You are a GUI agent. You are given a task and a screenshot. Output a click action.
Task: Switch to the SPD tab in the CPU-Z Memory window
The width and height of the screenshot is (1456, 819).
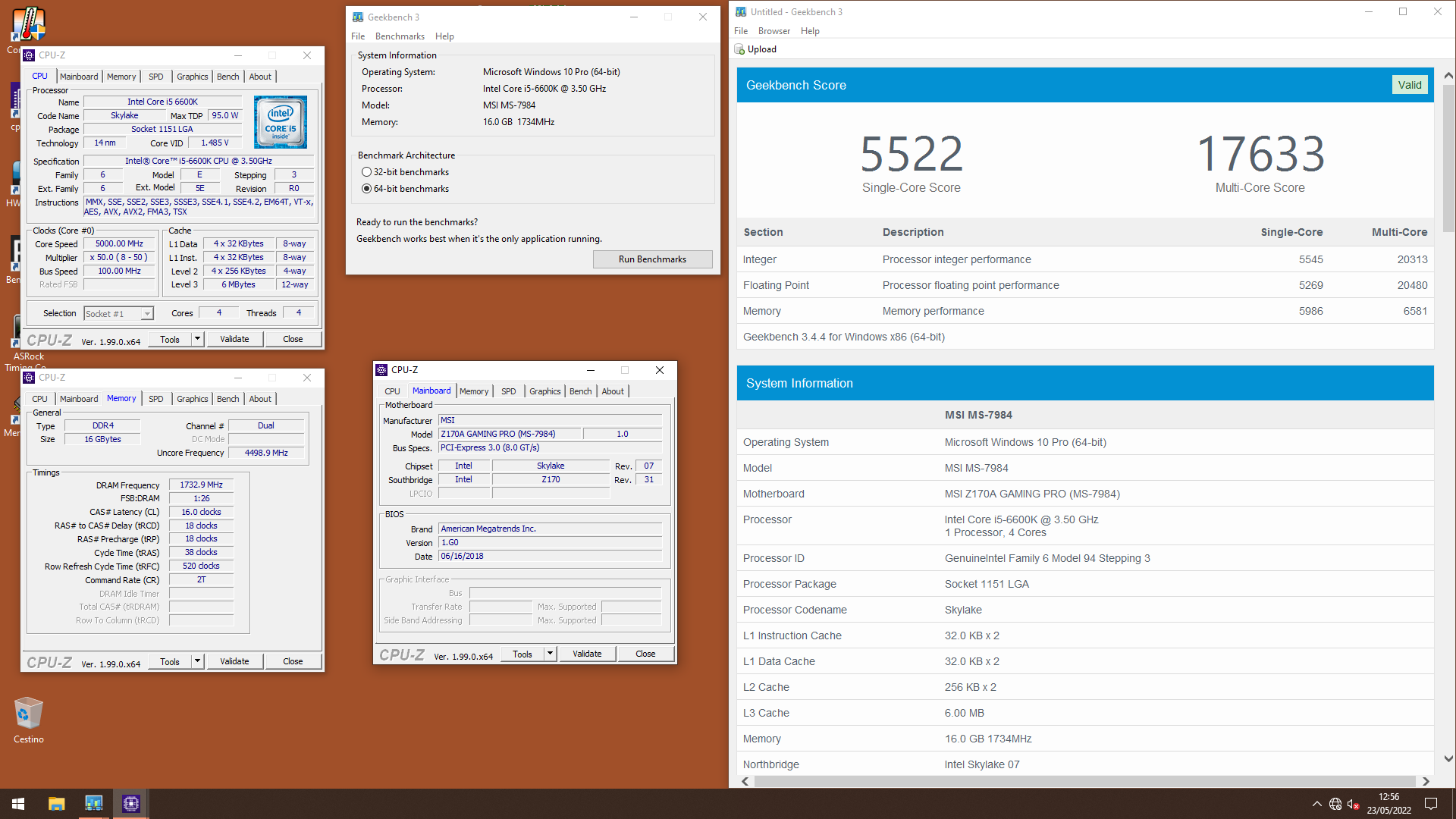[x=156, y=399]
